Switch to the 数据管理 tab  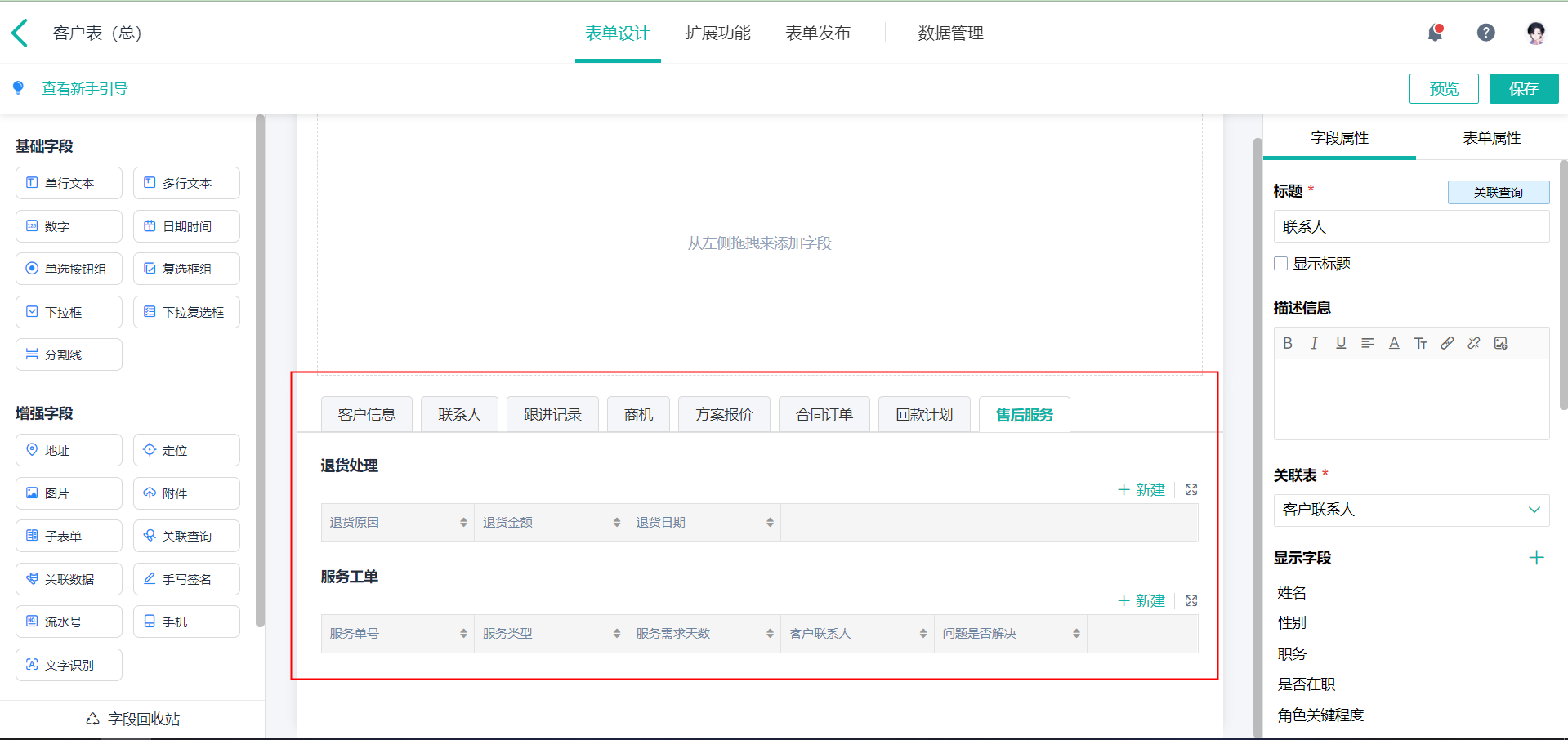950,33
